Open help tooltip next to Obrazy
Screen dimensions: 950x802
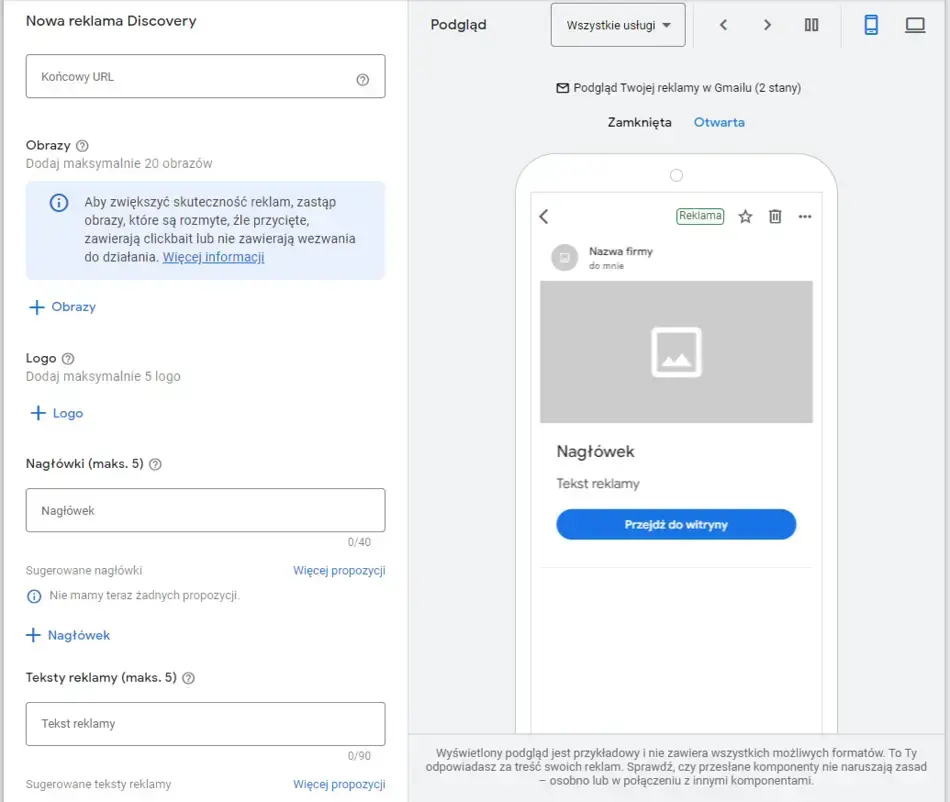[82, 145]
